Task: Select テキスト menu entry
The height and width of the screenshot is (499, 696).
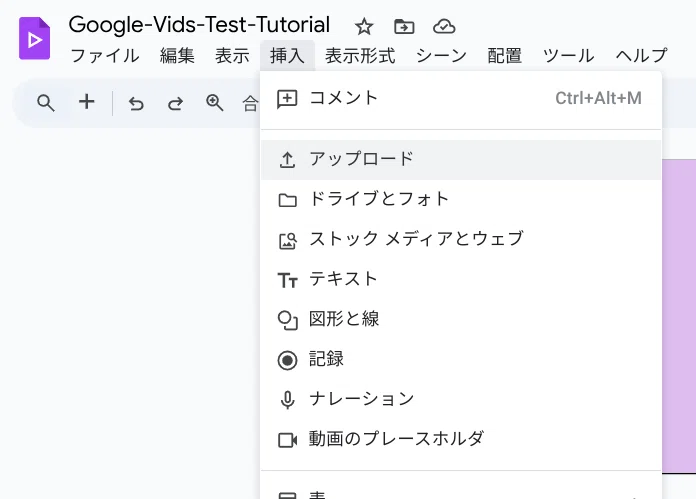Action: pyautogui.click(x=461, y=280)
